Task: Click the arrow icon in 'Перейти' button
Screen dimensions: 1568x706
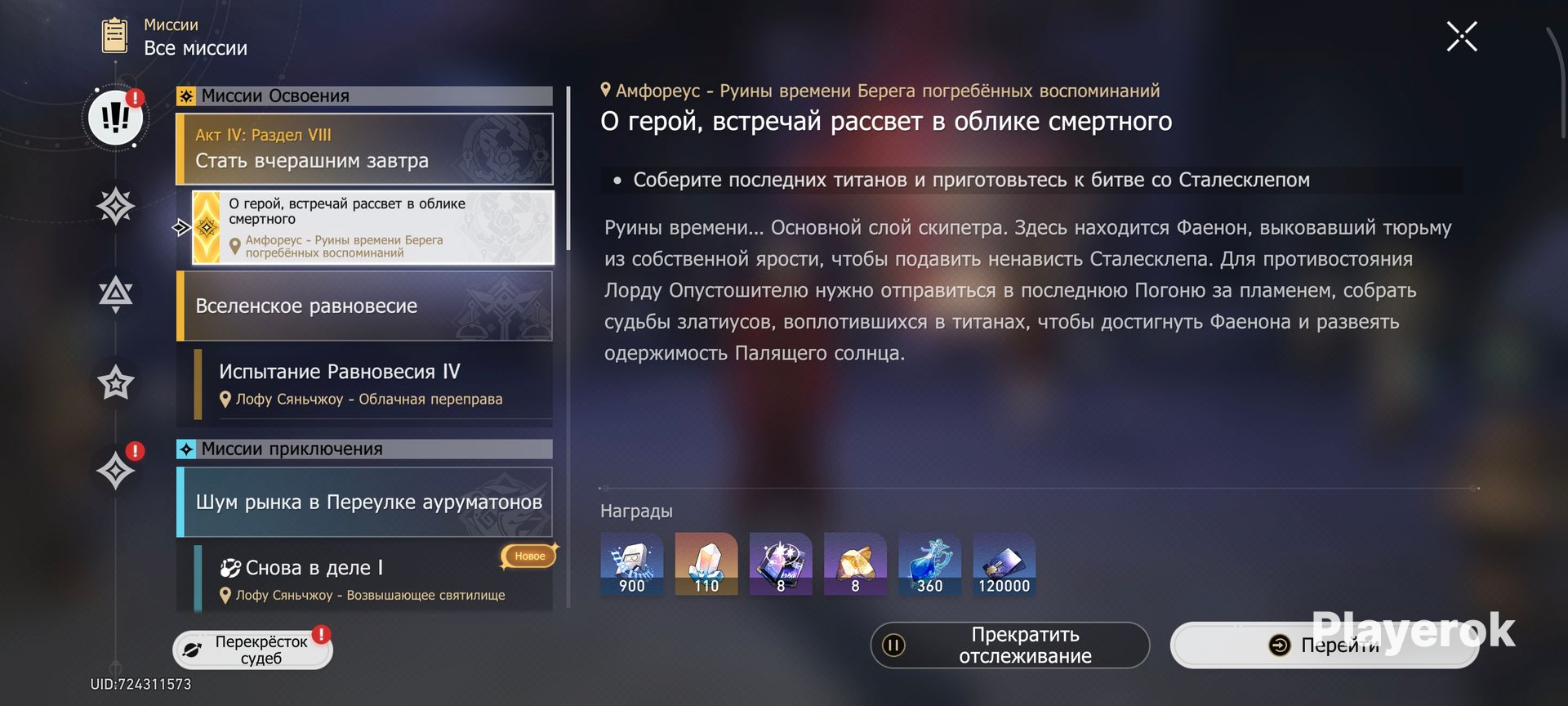Action: pyautogui.click(x=1280, y=646)
